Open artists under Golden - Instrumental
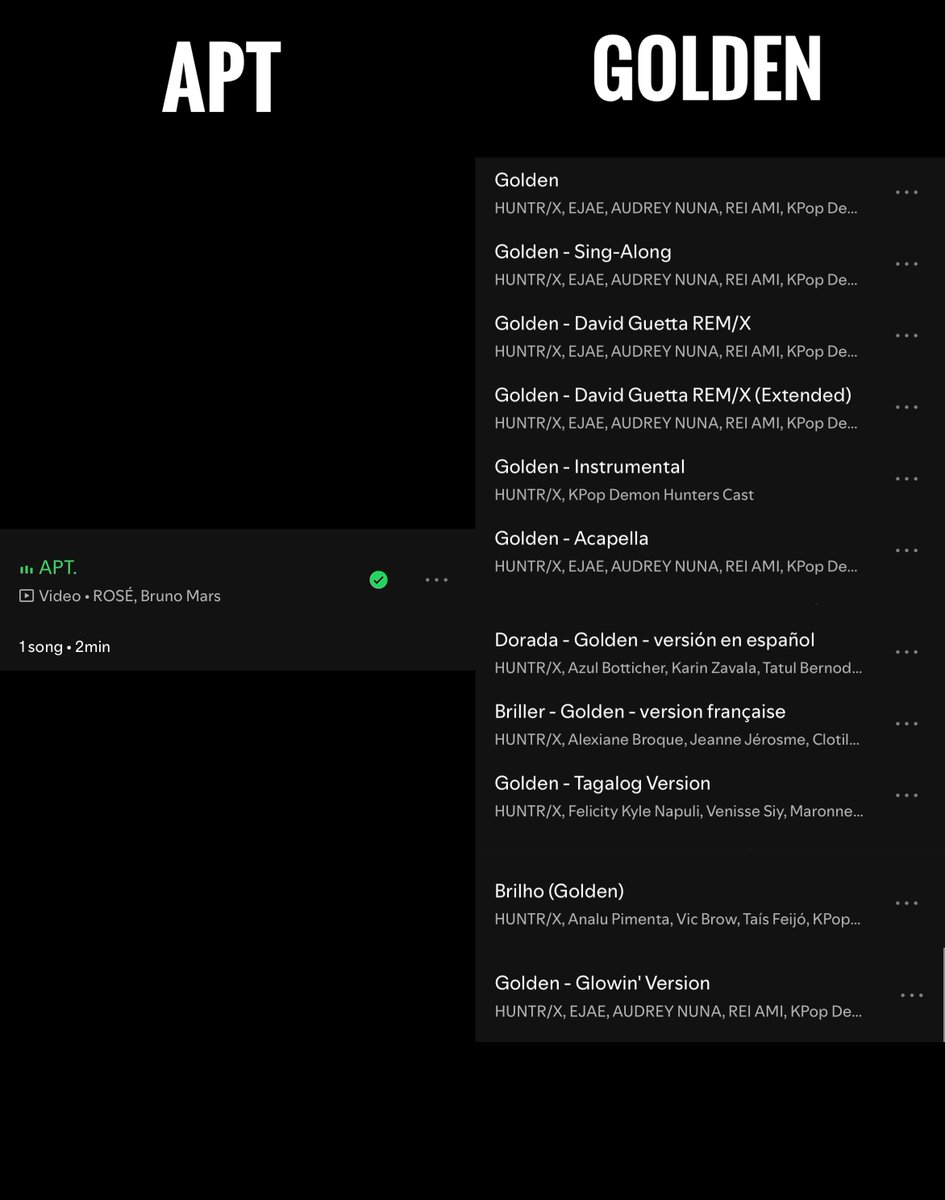 624,495
